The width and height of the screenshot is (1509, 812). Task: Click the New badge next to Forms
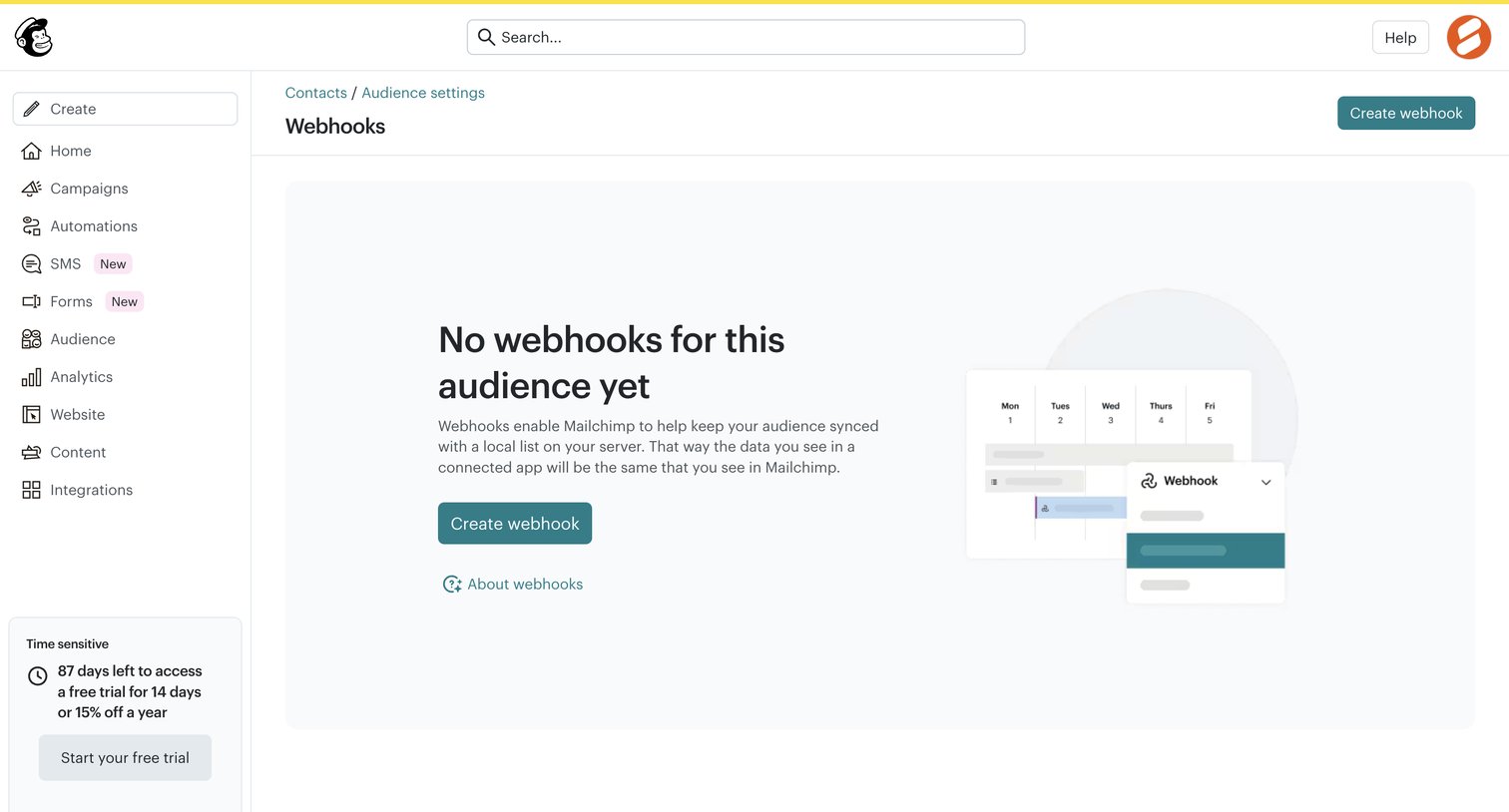(125, 301)
